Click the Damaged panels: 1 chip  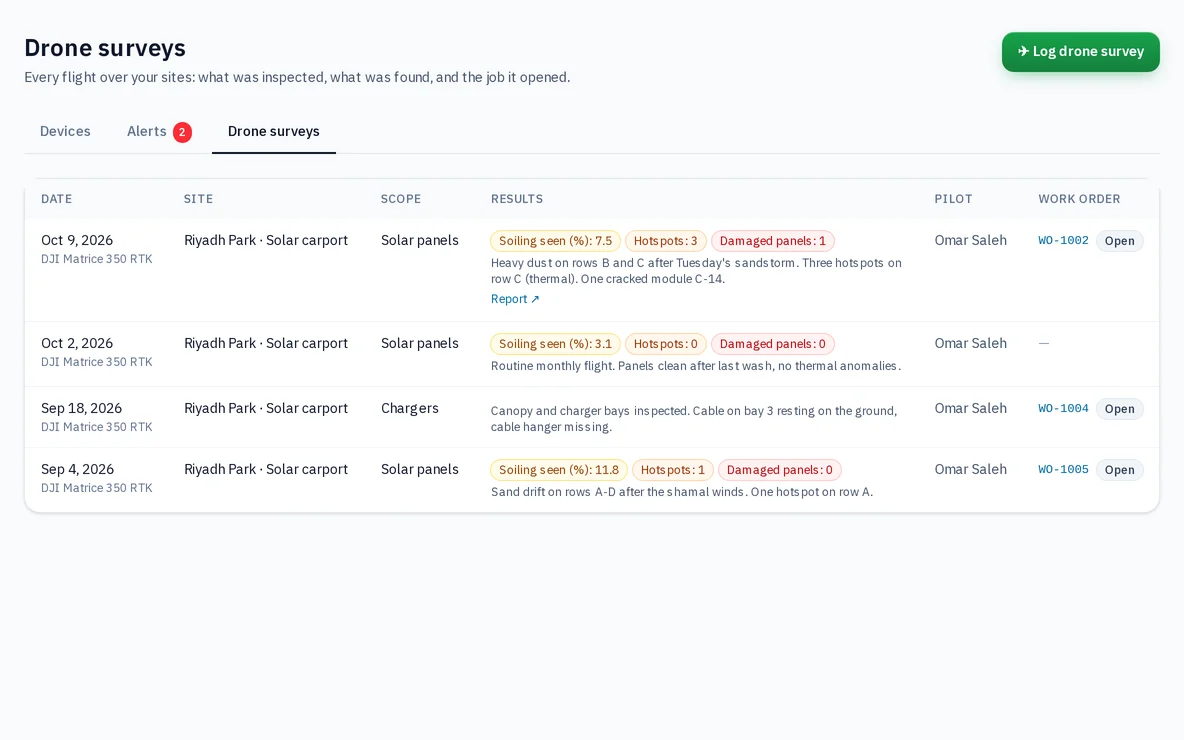pyautogui.click(x=772, y=241)
